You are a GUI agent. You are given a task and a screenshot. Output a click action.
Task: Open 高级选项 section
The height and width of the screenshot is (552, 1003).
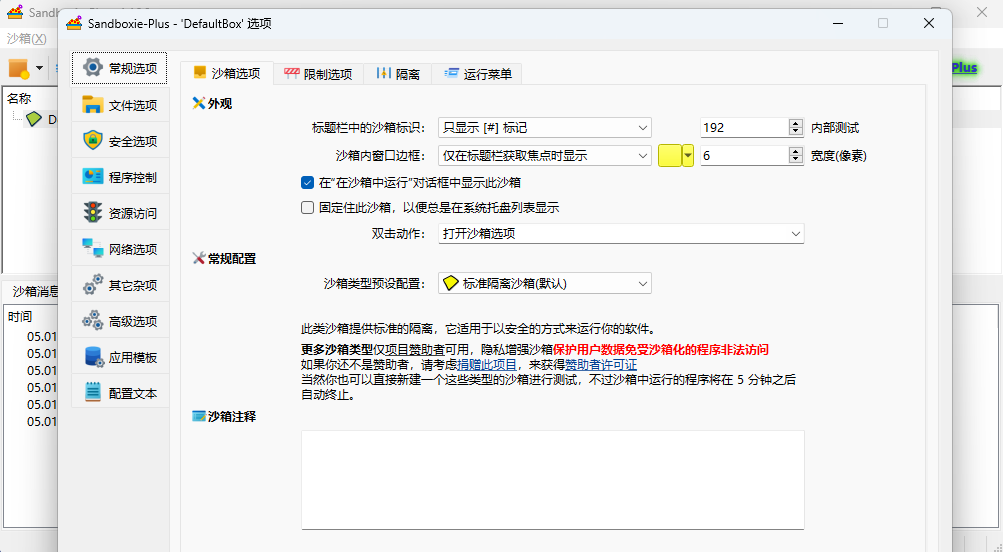coord(120,321)
